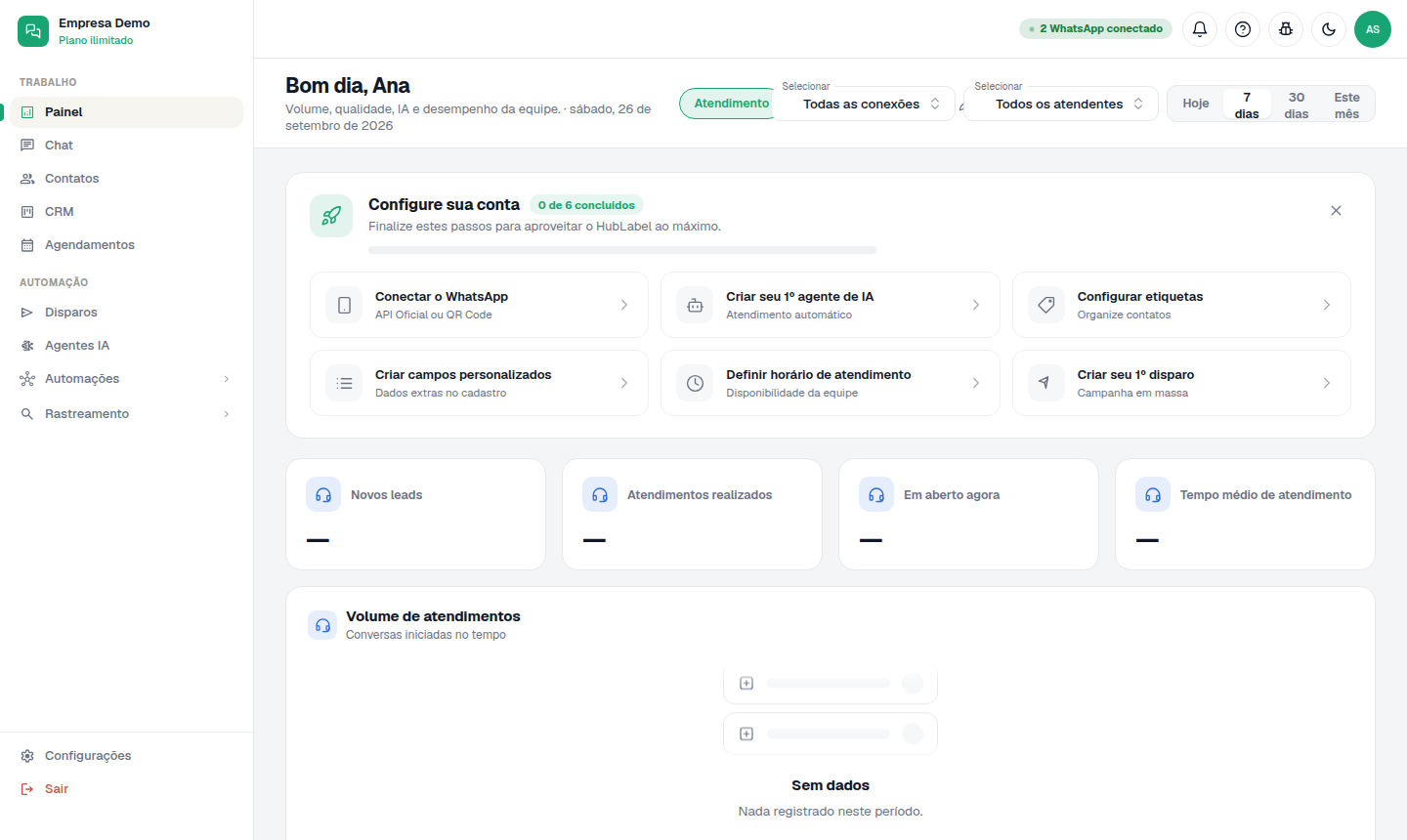Click the setup progress bar
Viewport: 1407px width, 840px height.
pos(622,250)
